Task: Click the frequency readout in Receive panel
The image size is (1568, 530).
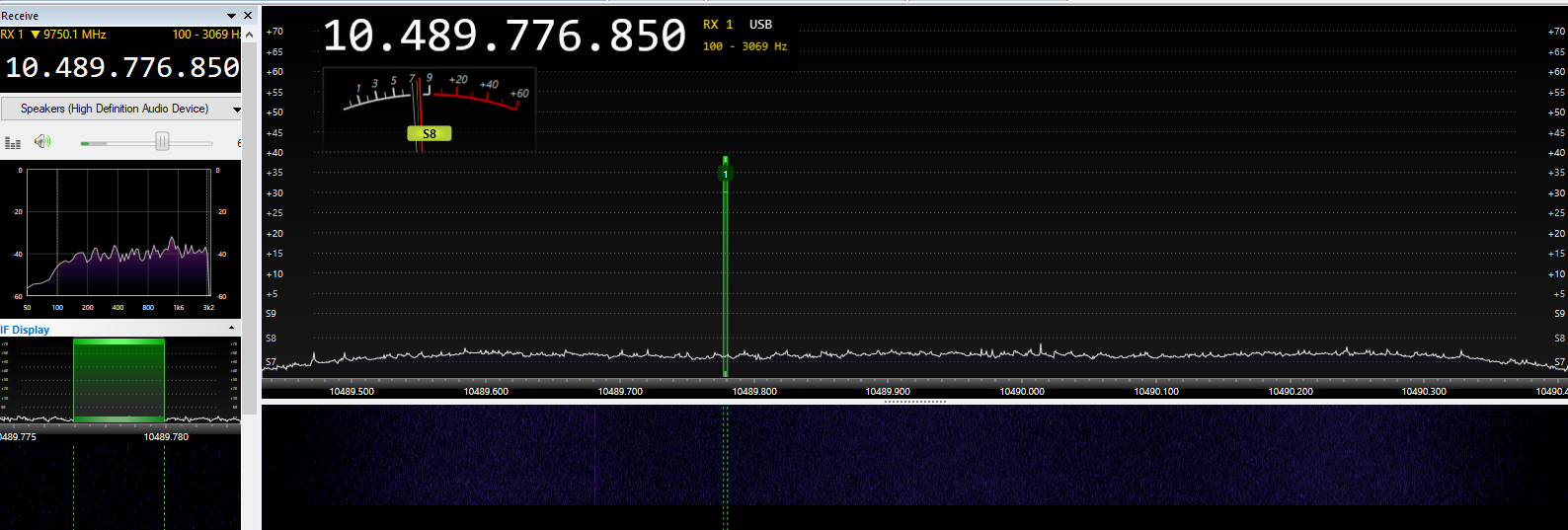Action: tap(121, 67)
